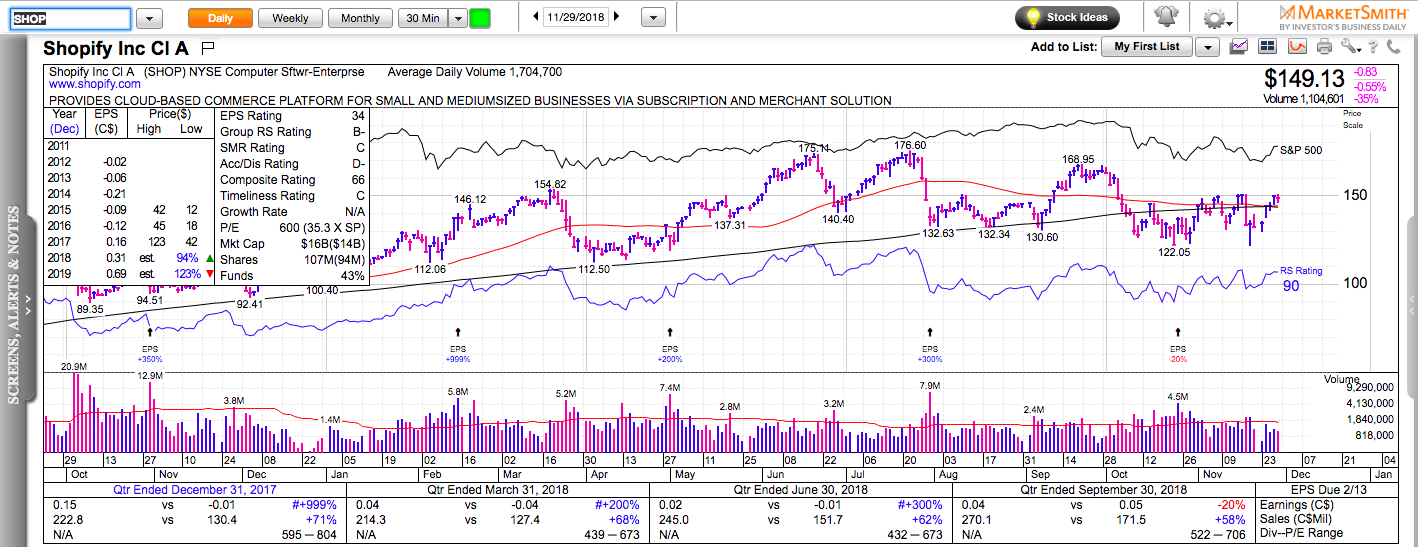
Task: Click the 20.9M volume peak label
Action: click(76, 368)
